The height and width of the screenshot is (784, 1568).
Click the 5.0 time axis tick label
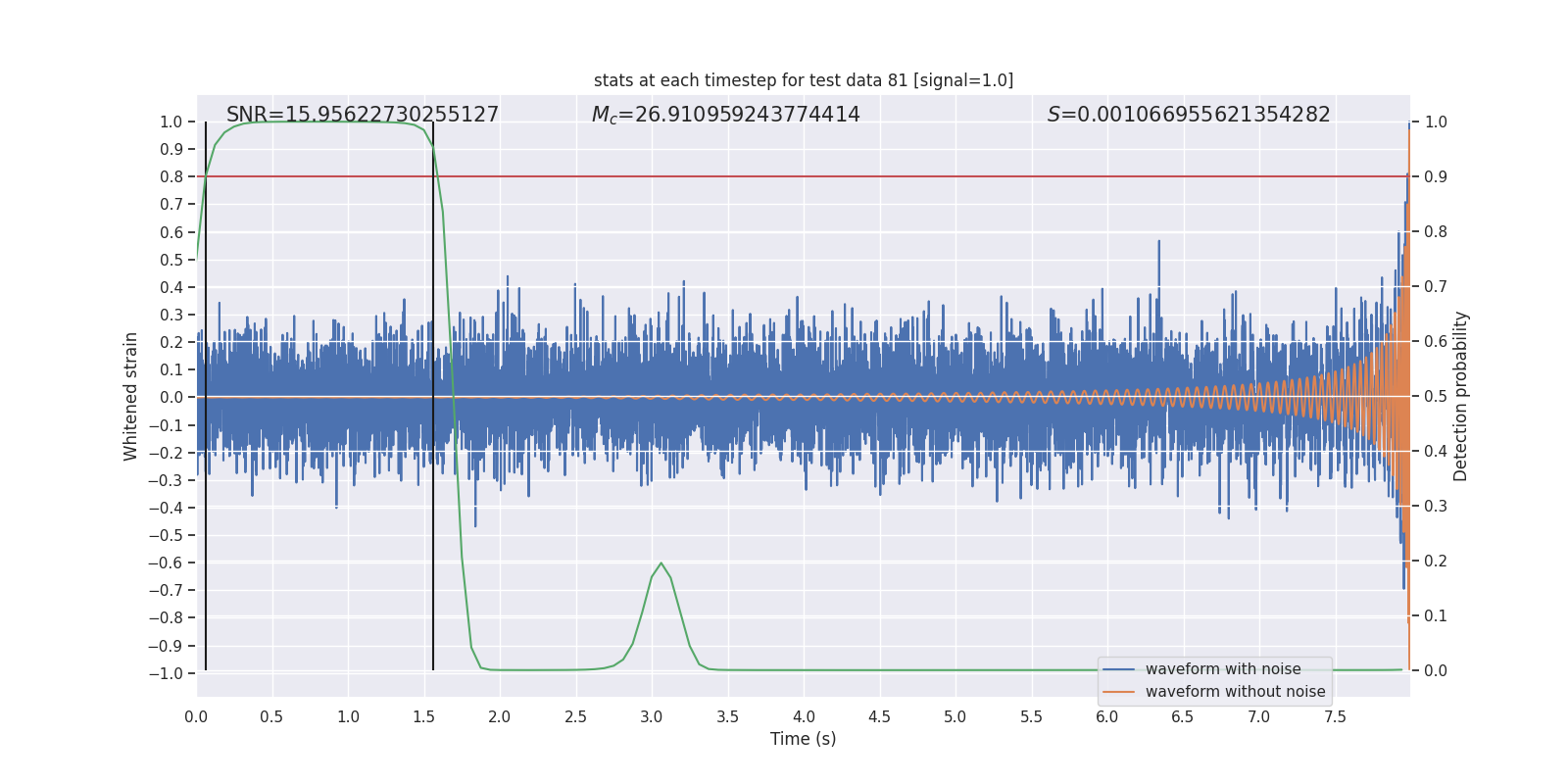(955, 716)
